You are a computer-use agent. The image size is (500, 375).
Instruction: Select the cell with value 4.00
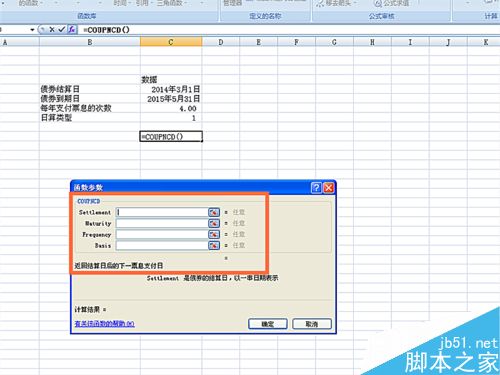(x=171, y=108)
